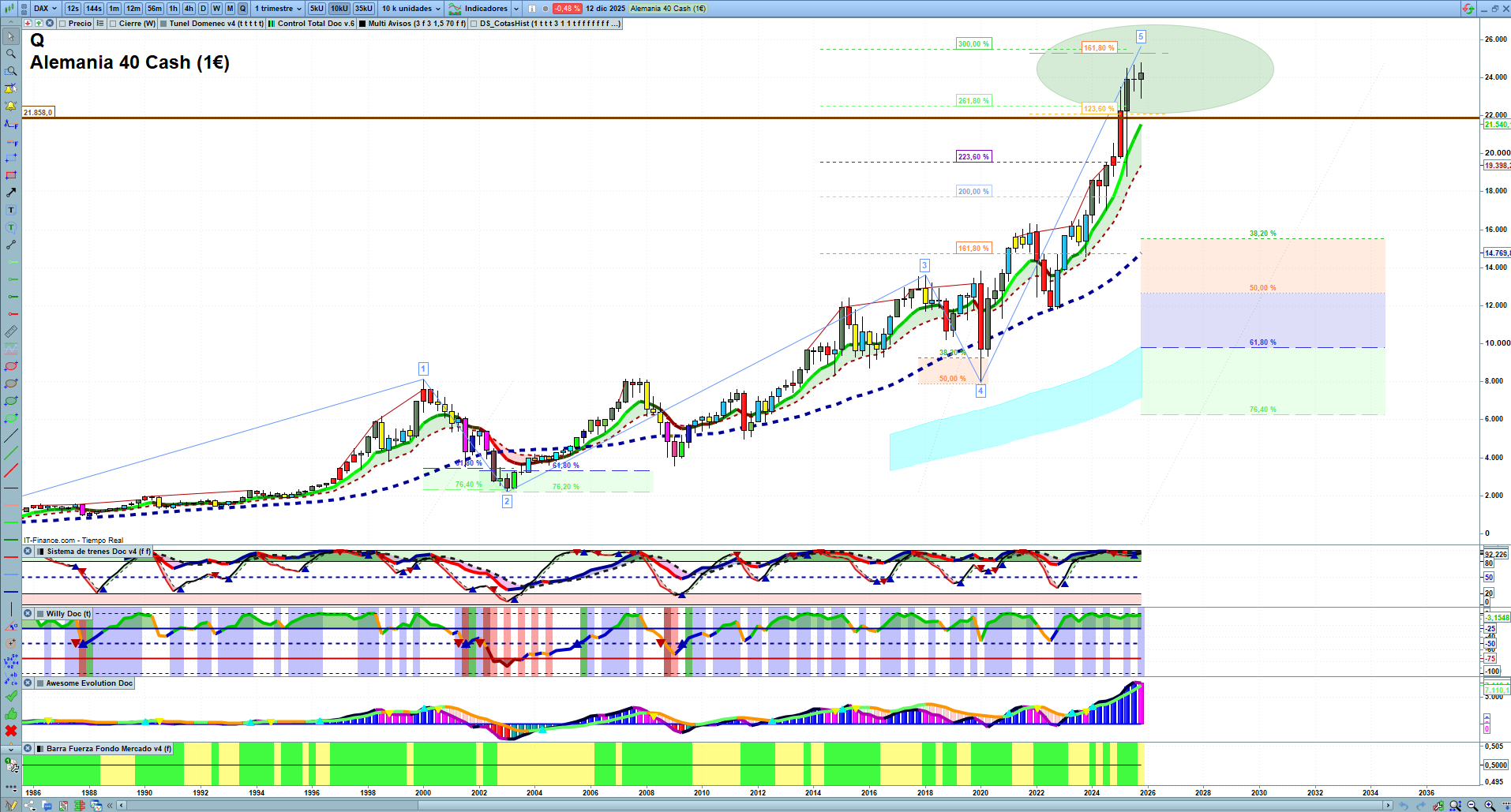Toggle the 10kU units button
Viewport: 1511px width, 812px height.
tap(339, 9)
